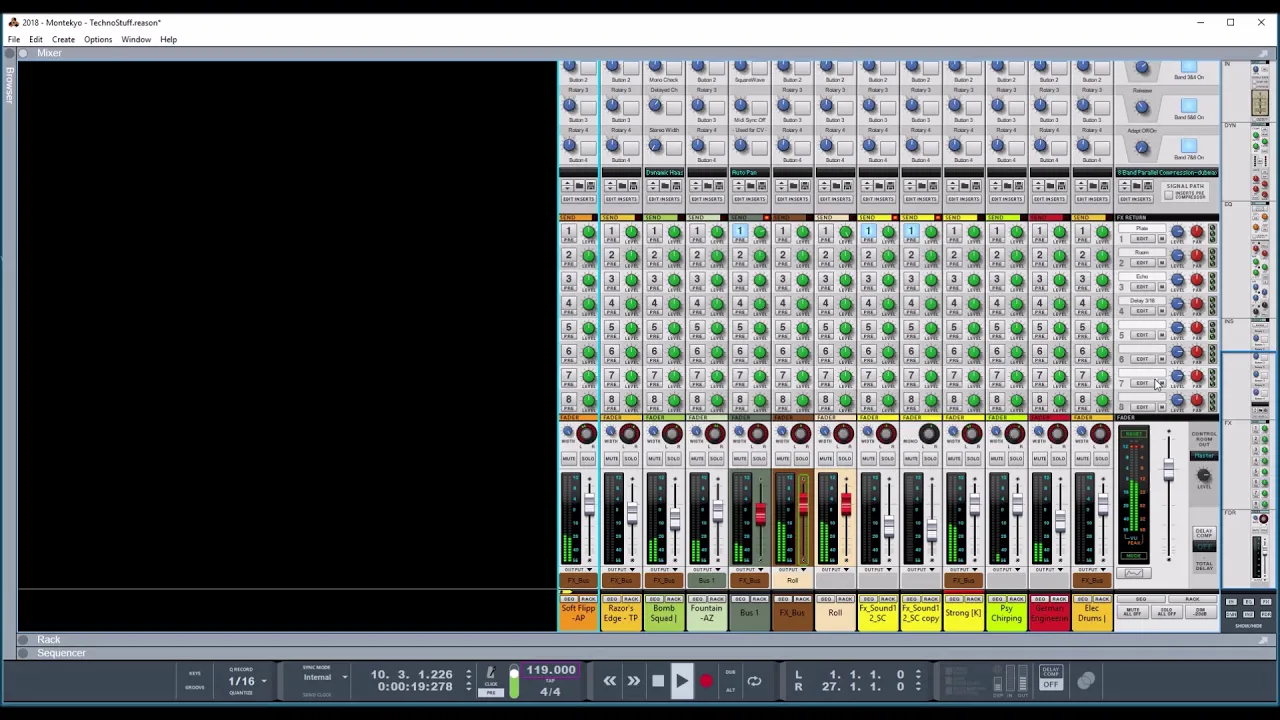Click the song position up/down stepper arrows

point(468,681)
